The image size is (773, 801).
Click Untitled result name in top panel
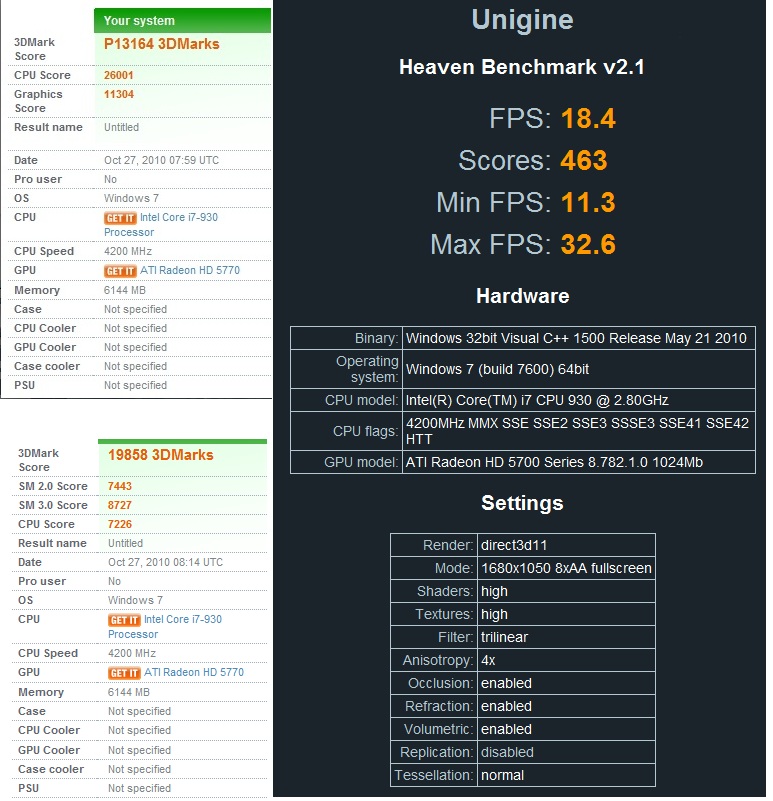click(122, 127)
